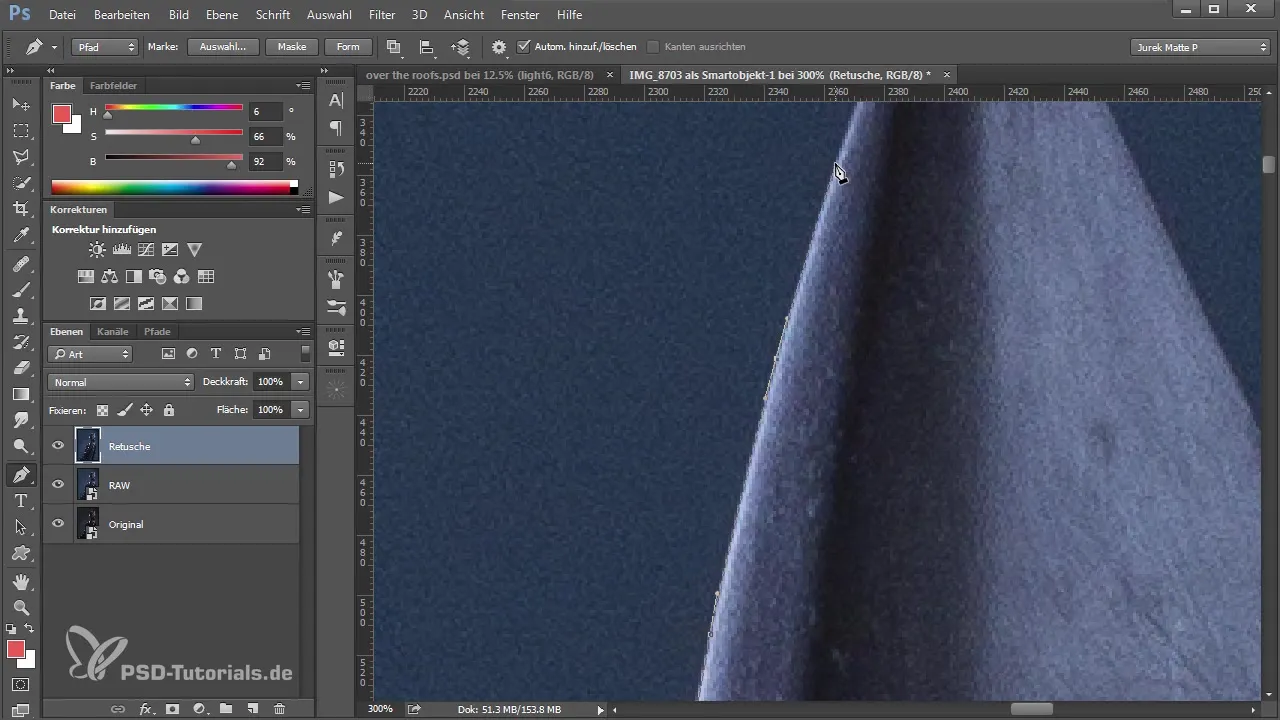Viewport: 1280px width, 720px height.
Task: Switch to over the roofs.psd tab
Action: pos(480,75)
